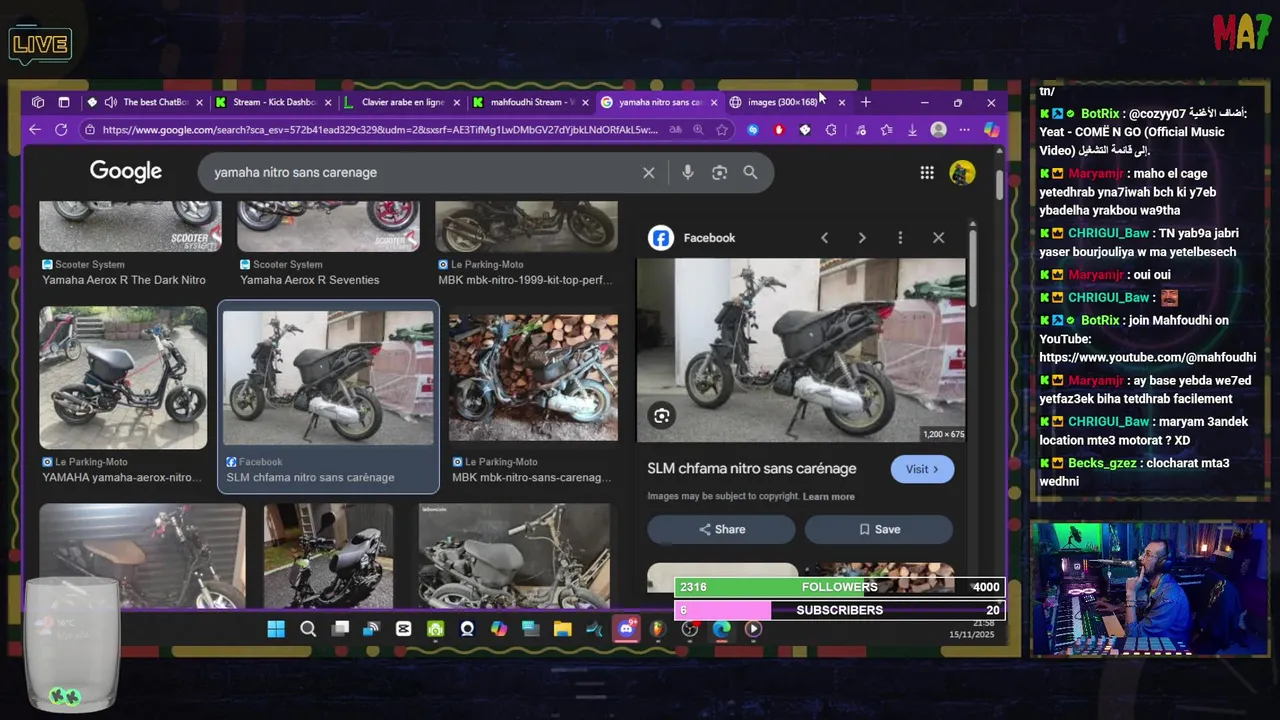Open search by image camera icon
The width and height of the screenshot is (1280, 720).
(719, 173)
